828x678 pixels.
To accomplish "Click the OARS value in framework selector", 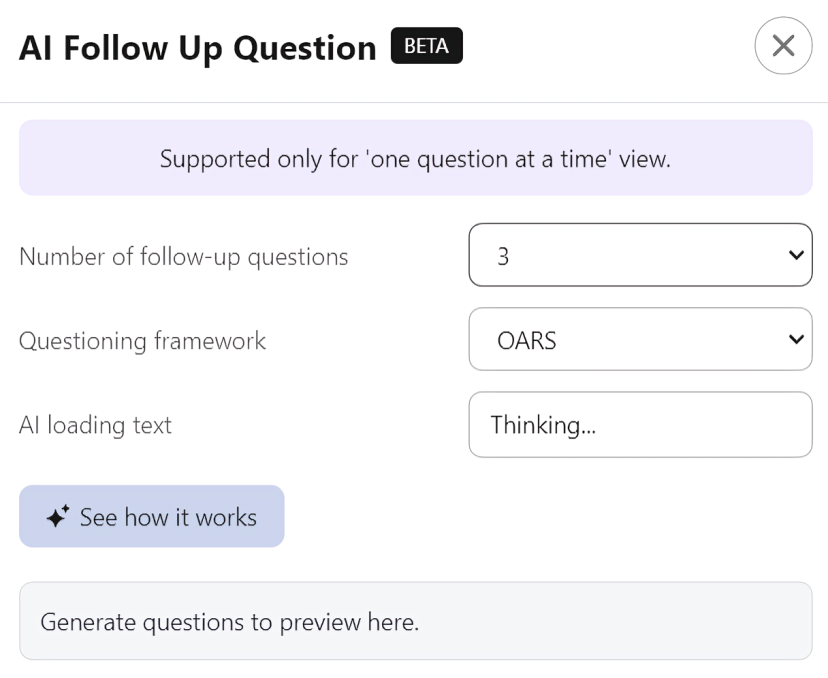I will point(526,341).
